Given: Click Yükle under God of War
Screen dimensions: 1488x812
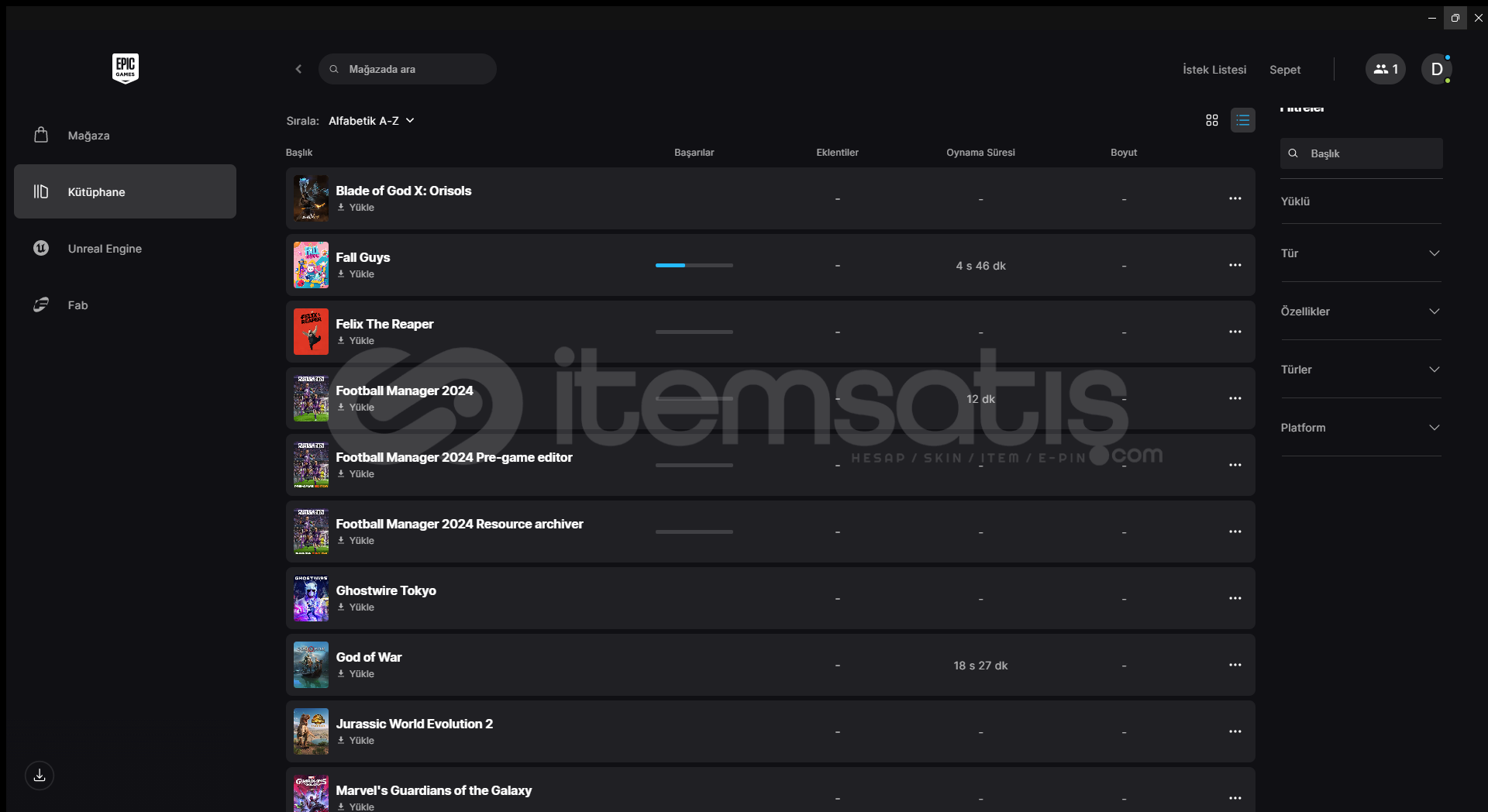Looking at the screenshot, I should [356, 674].
